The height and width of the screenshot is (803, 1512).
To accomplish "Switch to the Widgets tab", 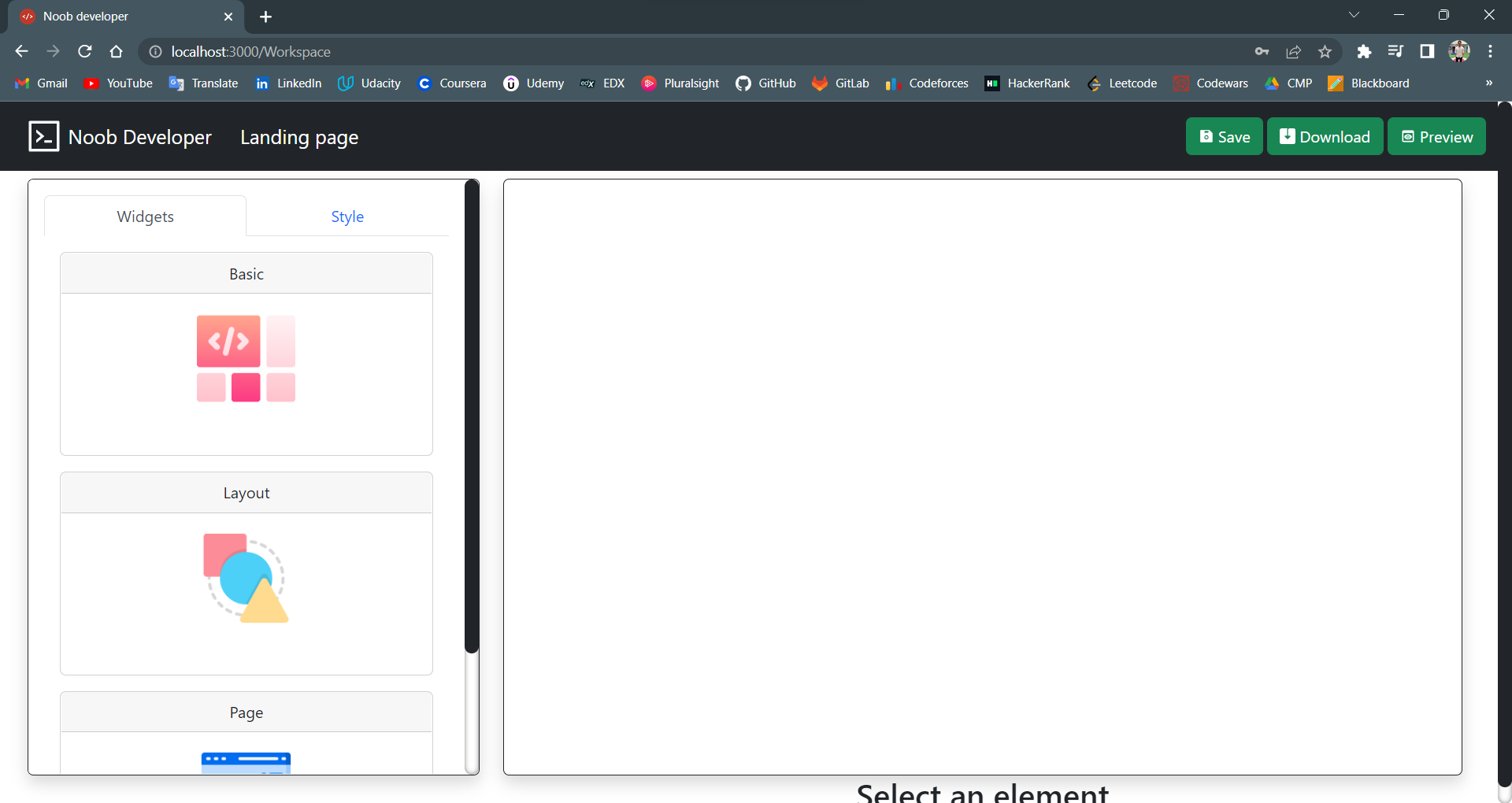I will click(x=145, y=216).
